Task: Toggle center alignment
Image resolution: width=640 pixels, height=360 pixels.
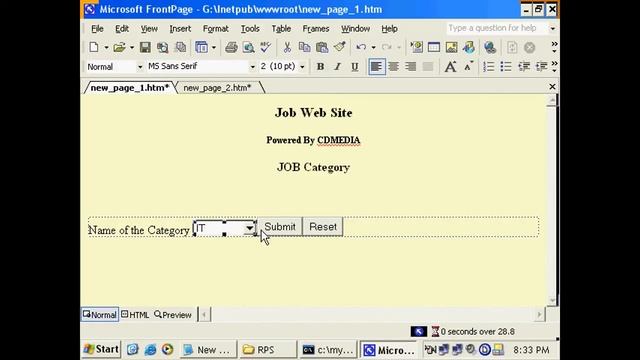Action: coord(393,67)
